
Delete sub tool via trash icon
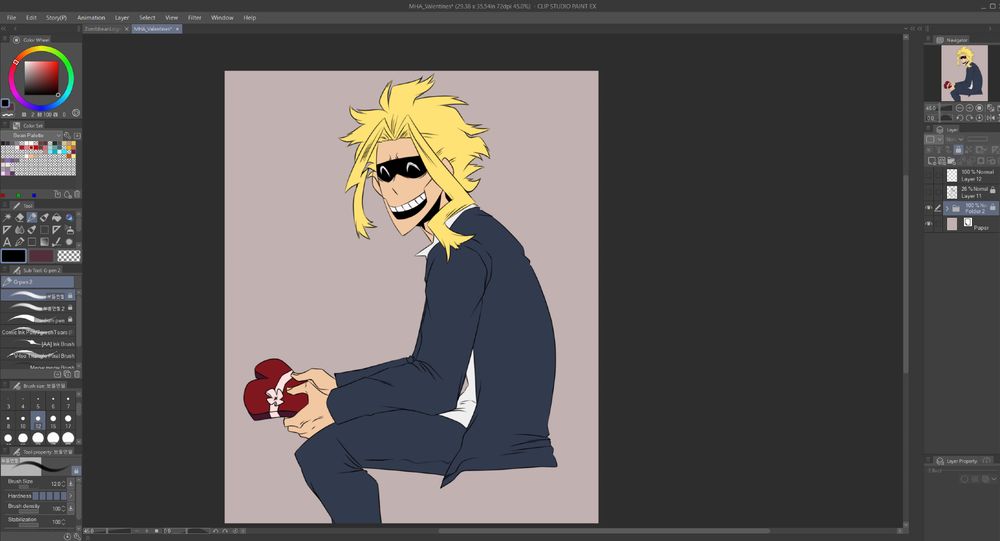coord(77,374)
